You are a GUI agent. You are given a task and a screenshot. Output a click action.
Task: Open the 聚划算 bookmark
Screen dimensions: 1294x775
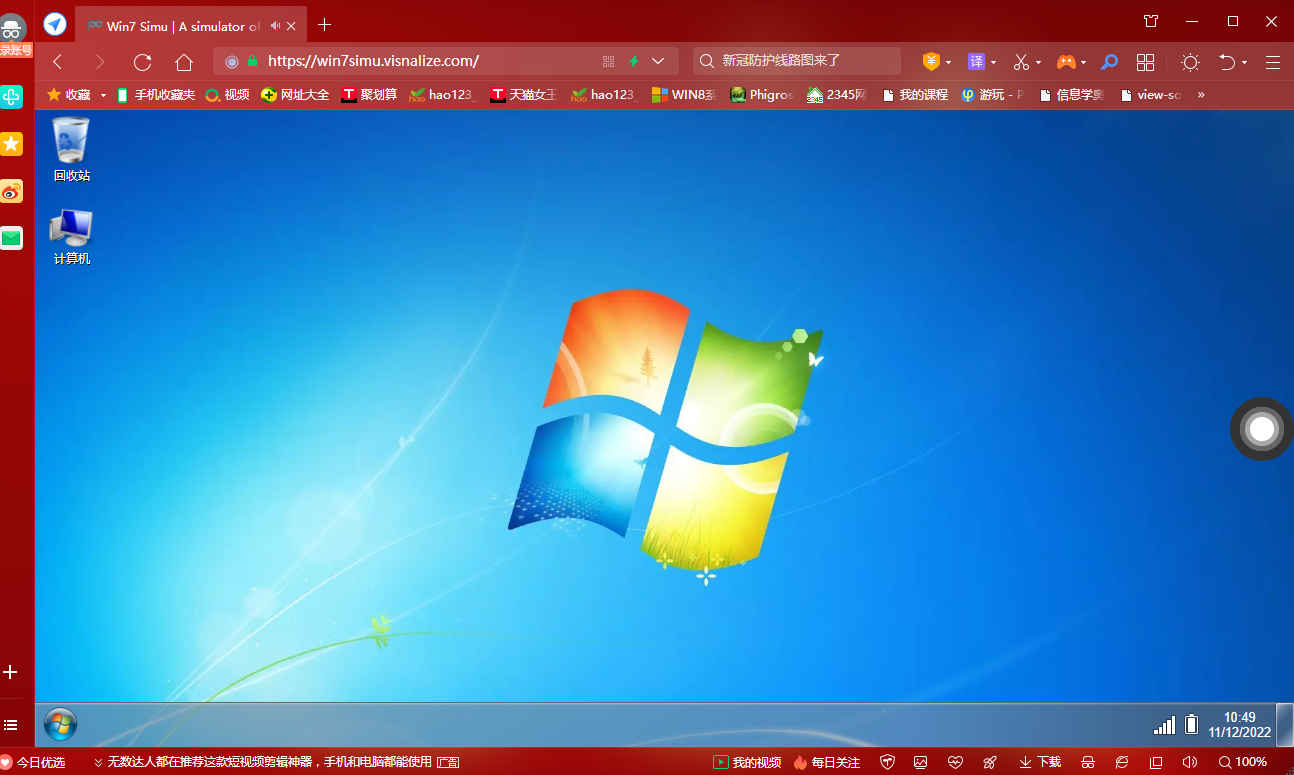coord(369,95)
